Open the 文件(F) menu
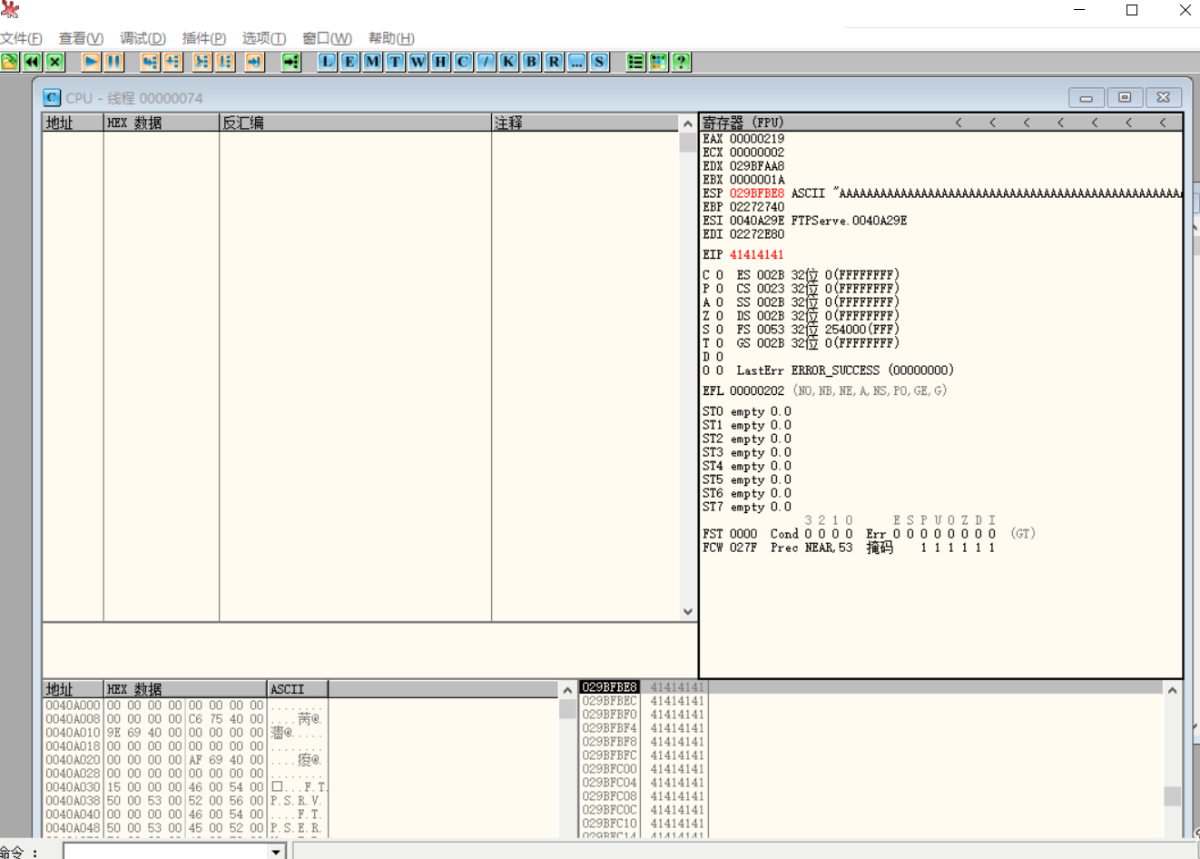This screenshot has width=1200, height=859. pyautogui.click(x=21, y=38)
